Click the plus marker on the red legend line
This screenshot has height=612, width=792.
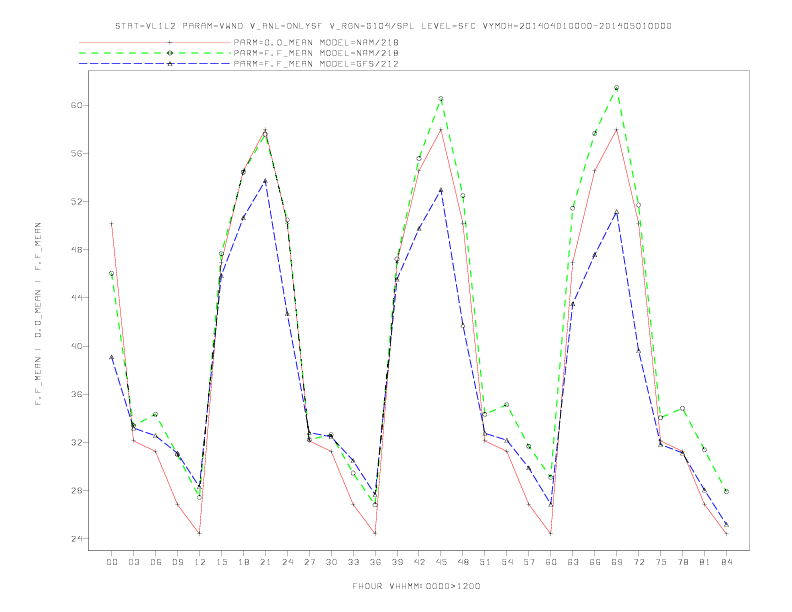(170, 42)
